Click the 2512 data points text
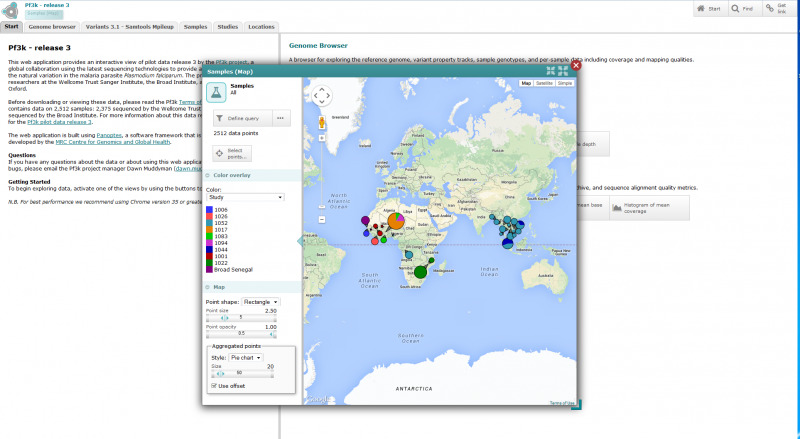Viewport: 800px width, 439px height. [x=236, y=133]
